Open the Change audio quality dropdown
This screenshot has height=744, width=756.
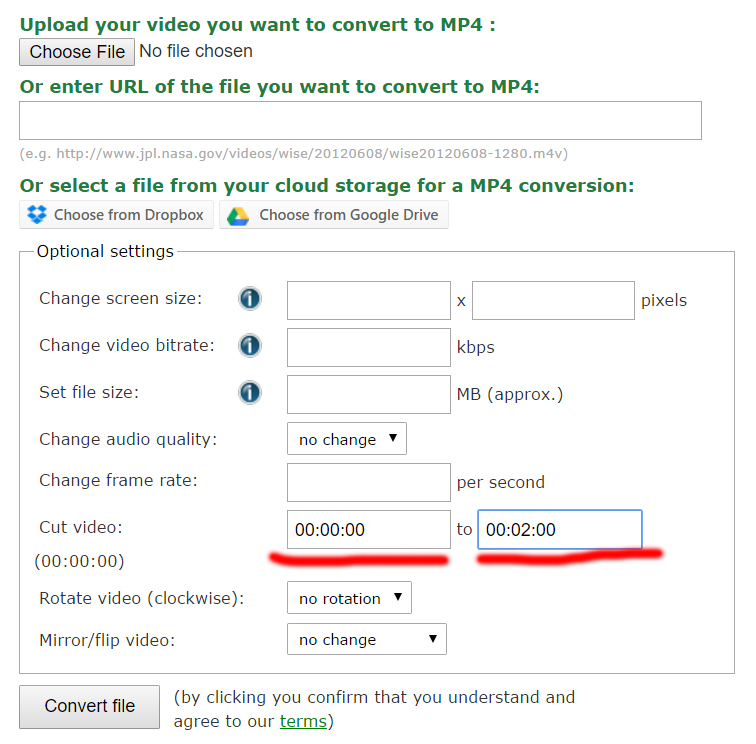point(347,439)
